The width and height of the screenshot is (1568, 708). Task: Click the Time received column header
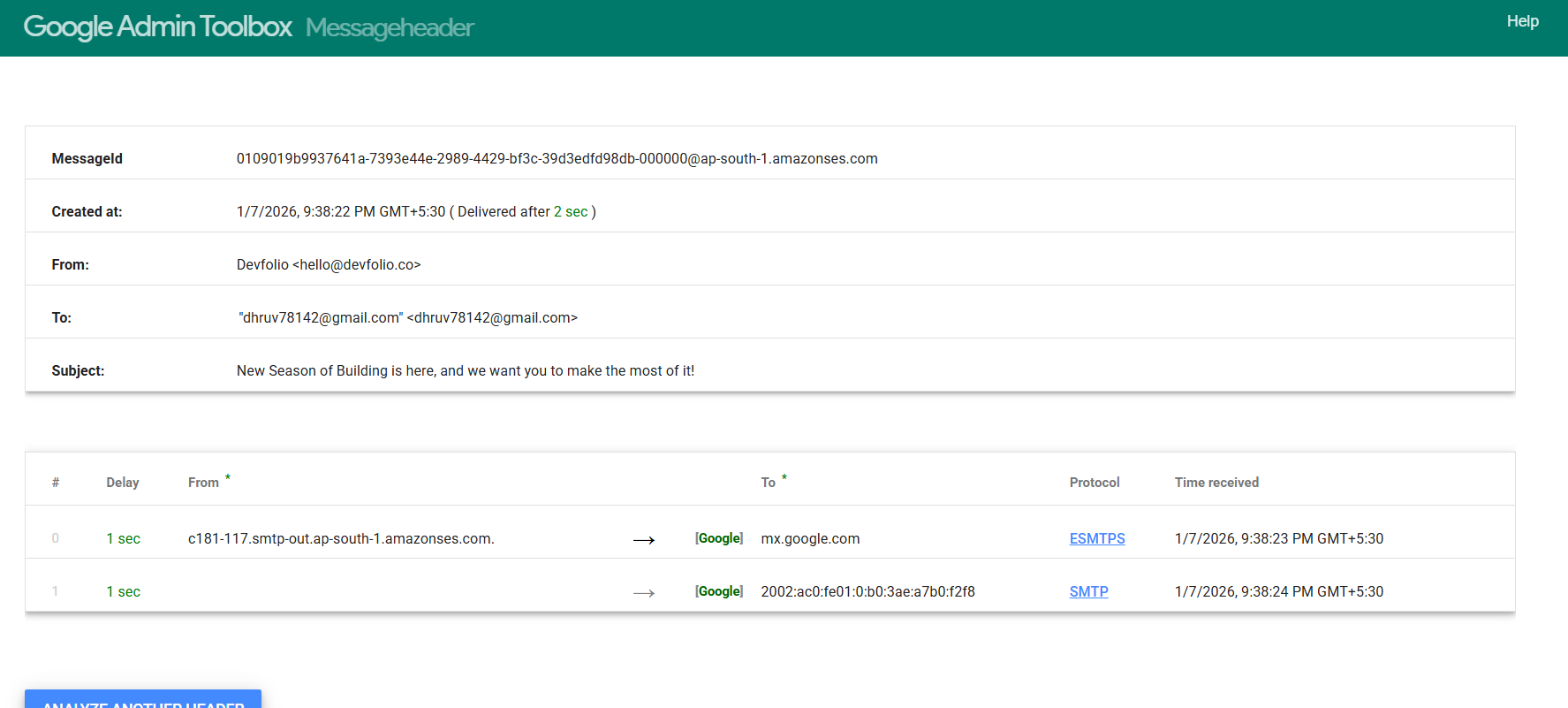click(x=1216, y=483)
